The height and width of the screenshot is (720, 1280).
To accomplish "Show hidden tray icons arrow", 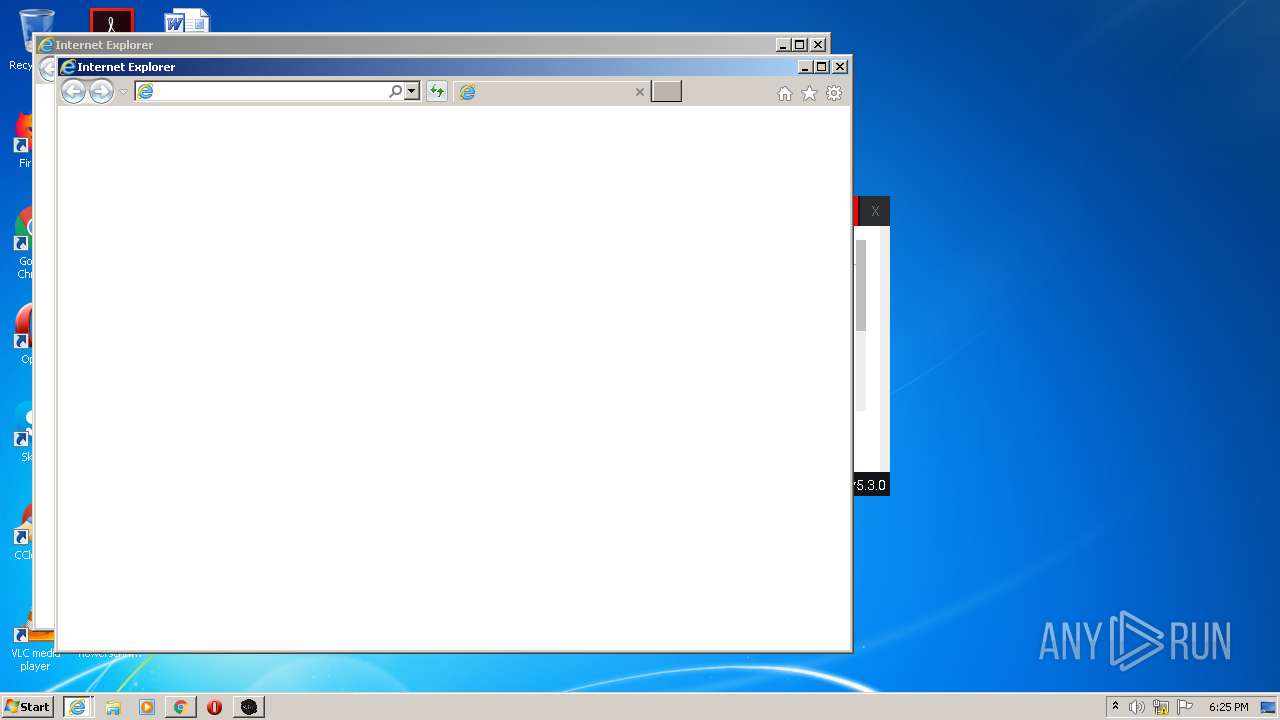I will tap(1115, 707).
